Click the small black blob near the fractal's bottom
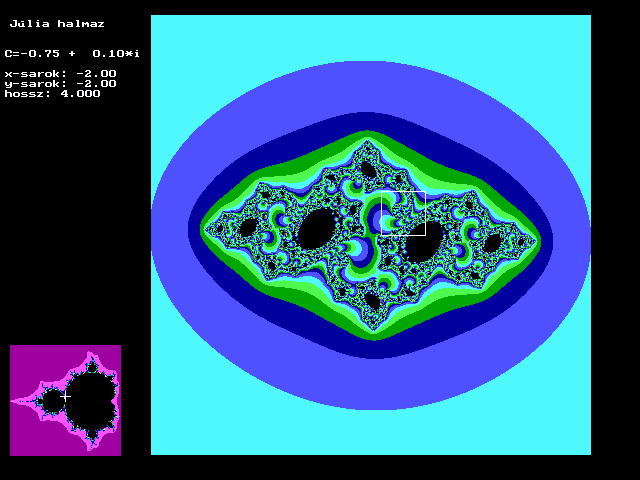Viewport: 640px width, 480px height. [x=373, y=300]
